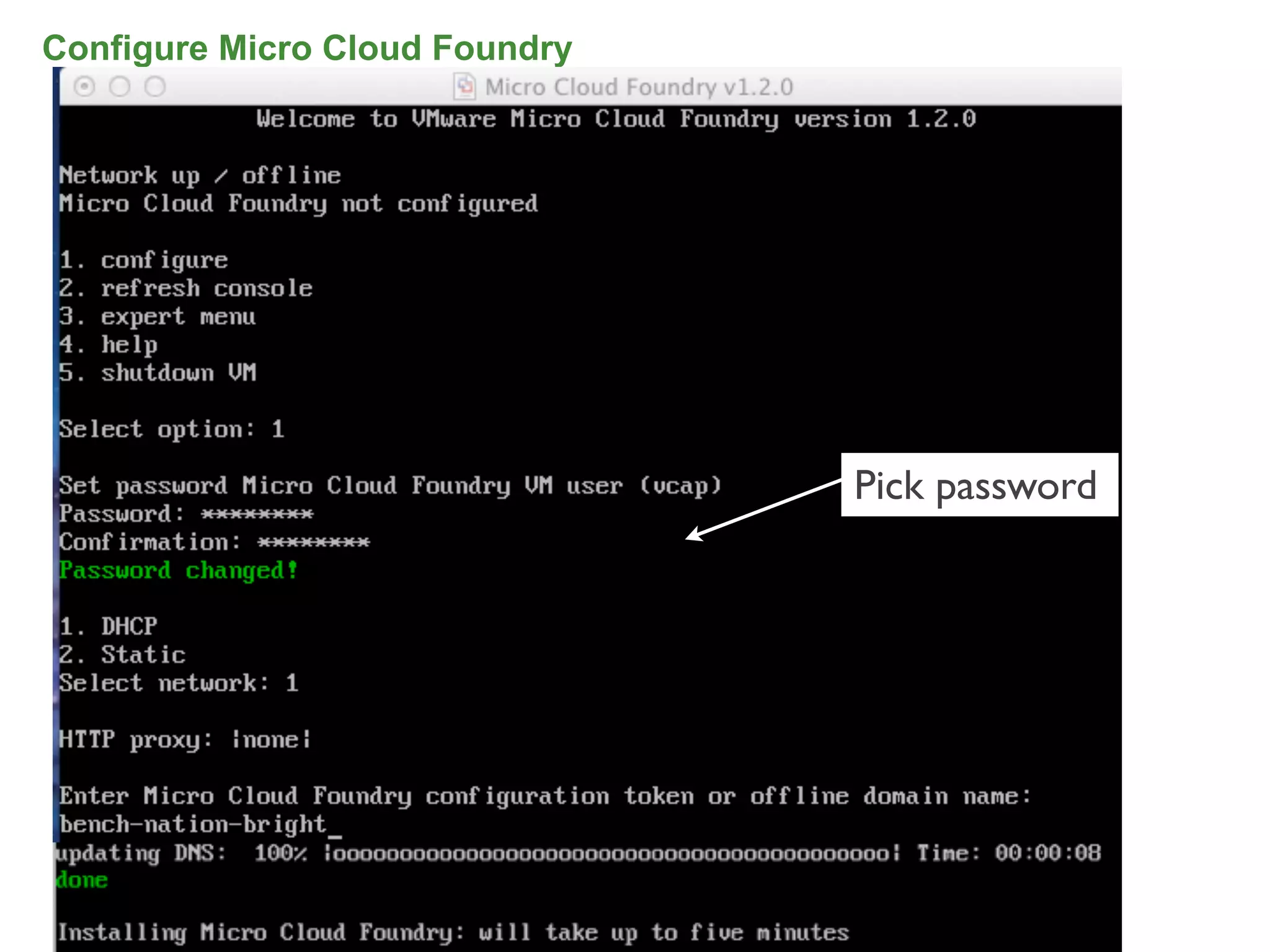Click 'Enter Micro Cloud Foundry configuration token' prompt
Screen dimensions: 1270x952
tap(545, 796)
